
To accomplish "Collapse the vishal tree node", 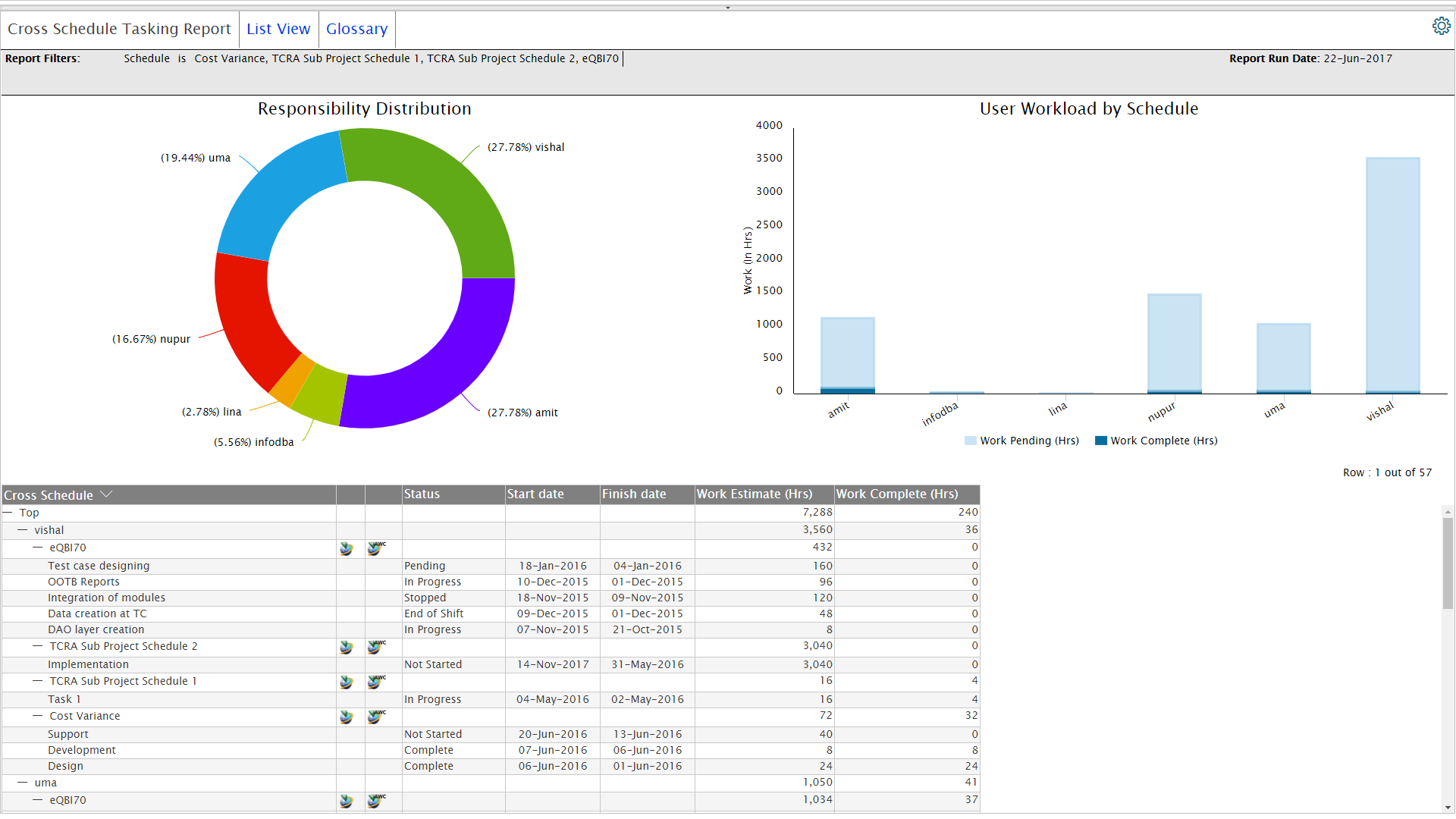I will tap(23, 530).
